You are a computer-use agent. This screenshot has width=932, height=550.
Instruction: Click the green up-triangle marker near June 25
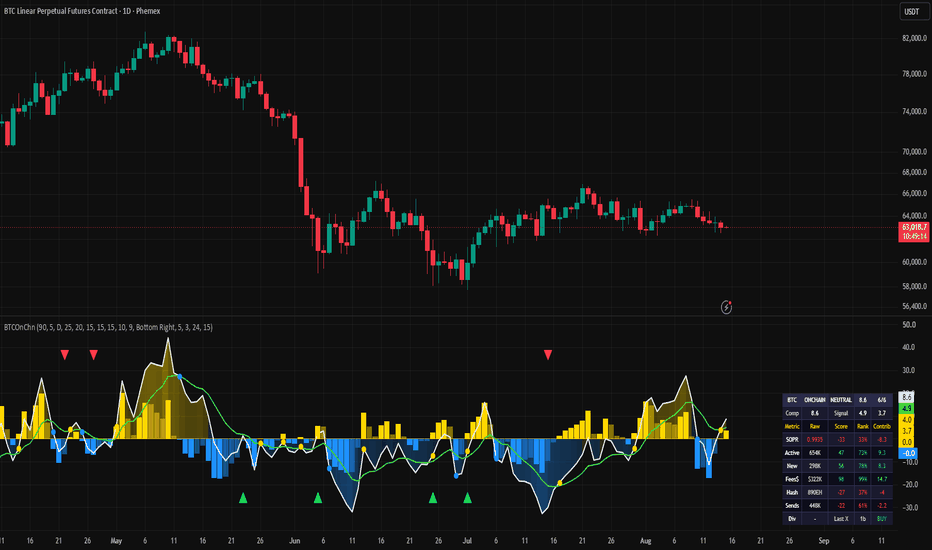tap(433, 498)
